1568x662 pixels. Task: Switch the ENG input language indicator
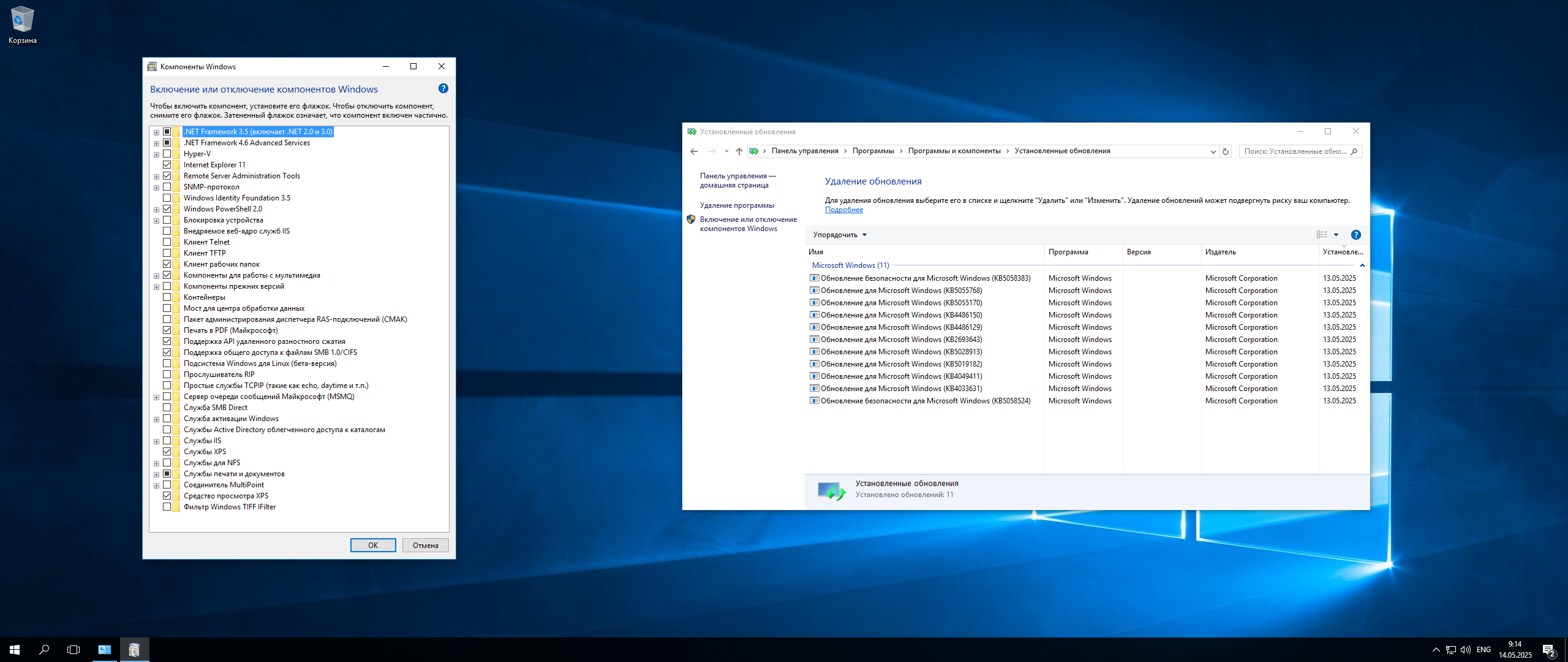[x=1483, y=650]
